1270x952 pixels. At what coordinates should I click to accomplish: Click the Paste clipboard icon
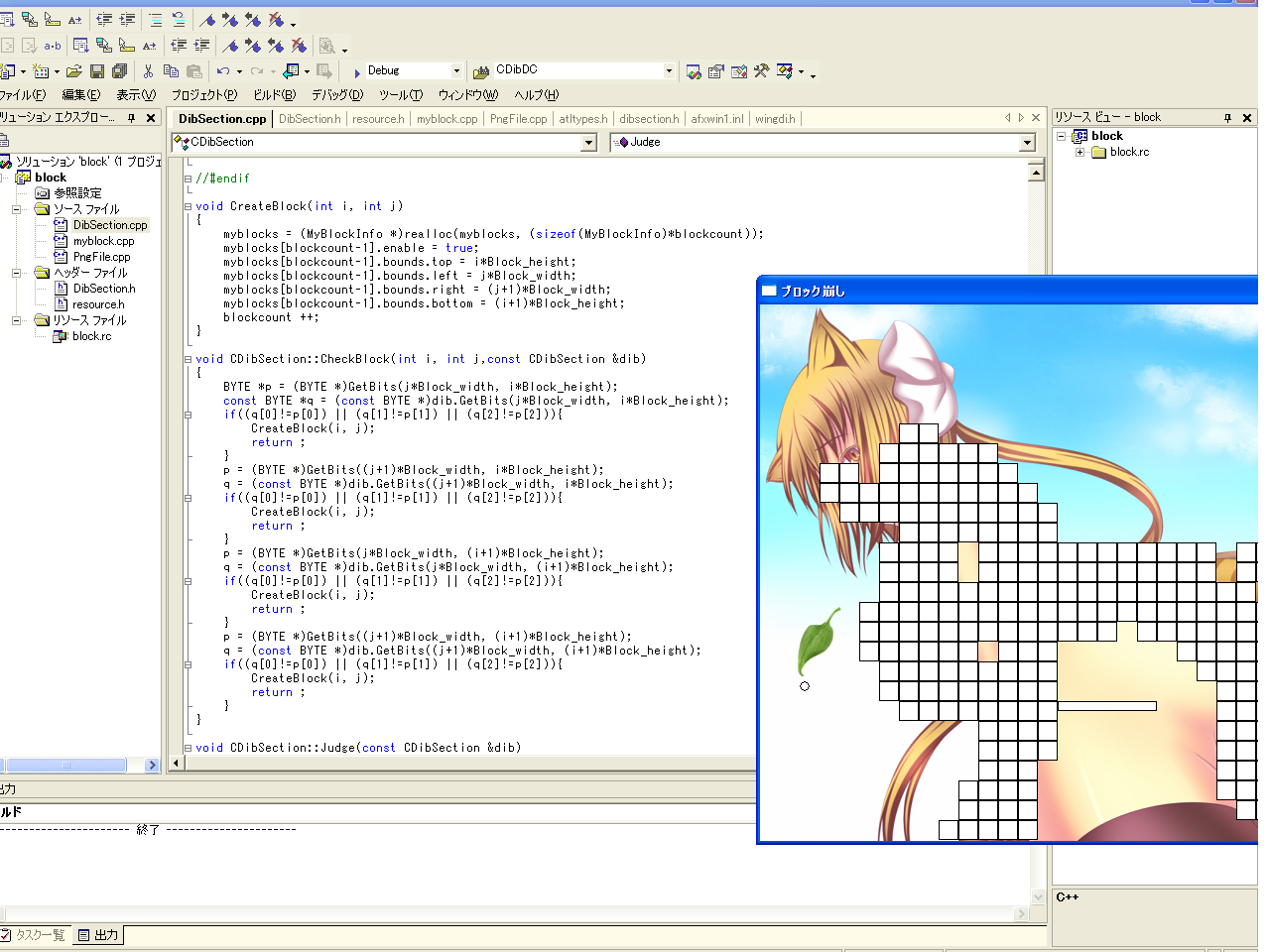pyautogui.click(x=194, y=71)
